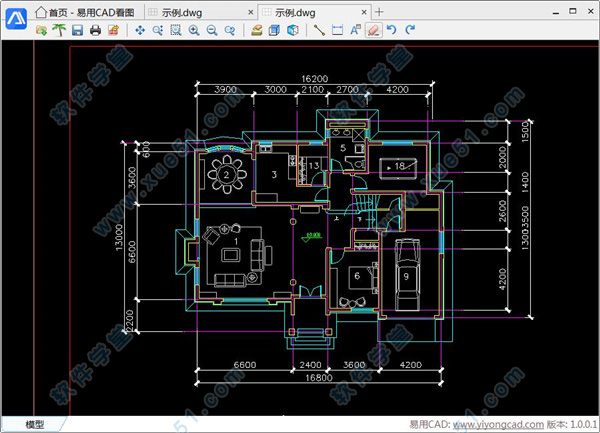This screenshot has height=433, width=600.
Task: Choose the text annotation tool A
Action: click(355, 31)
